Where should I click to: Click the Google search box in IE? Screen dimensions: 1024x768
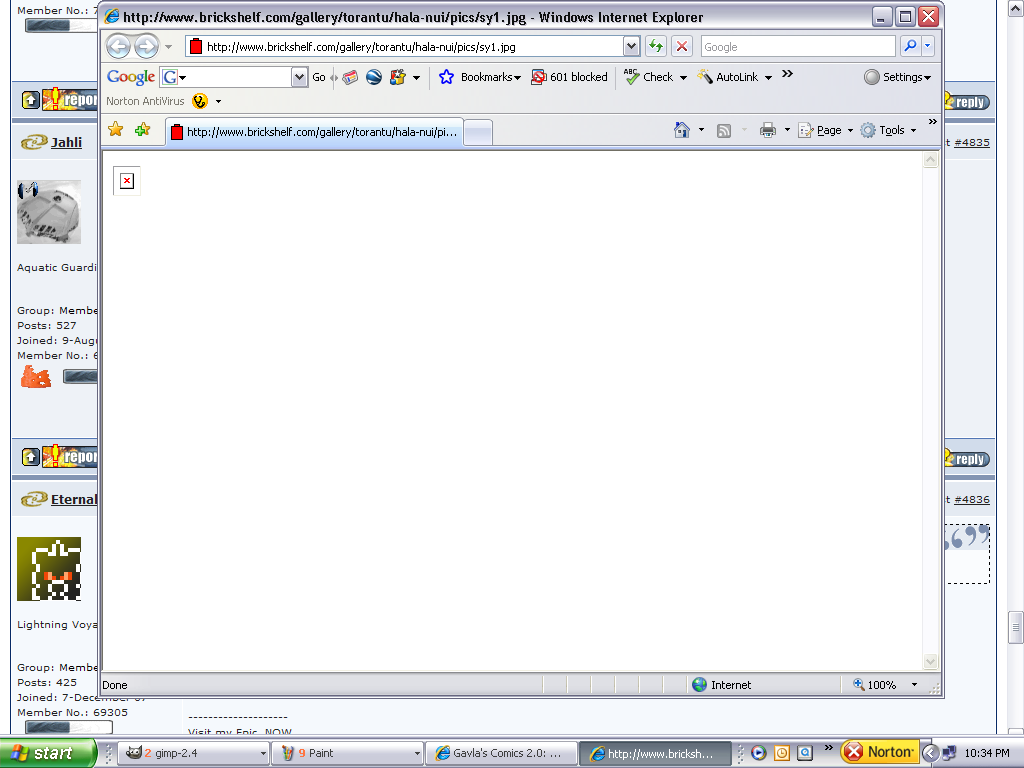(x=797, y=46)
